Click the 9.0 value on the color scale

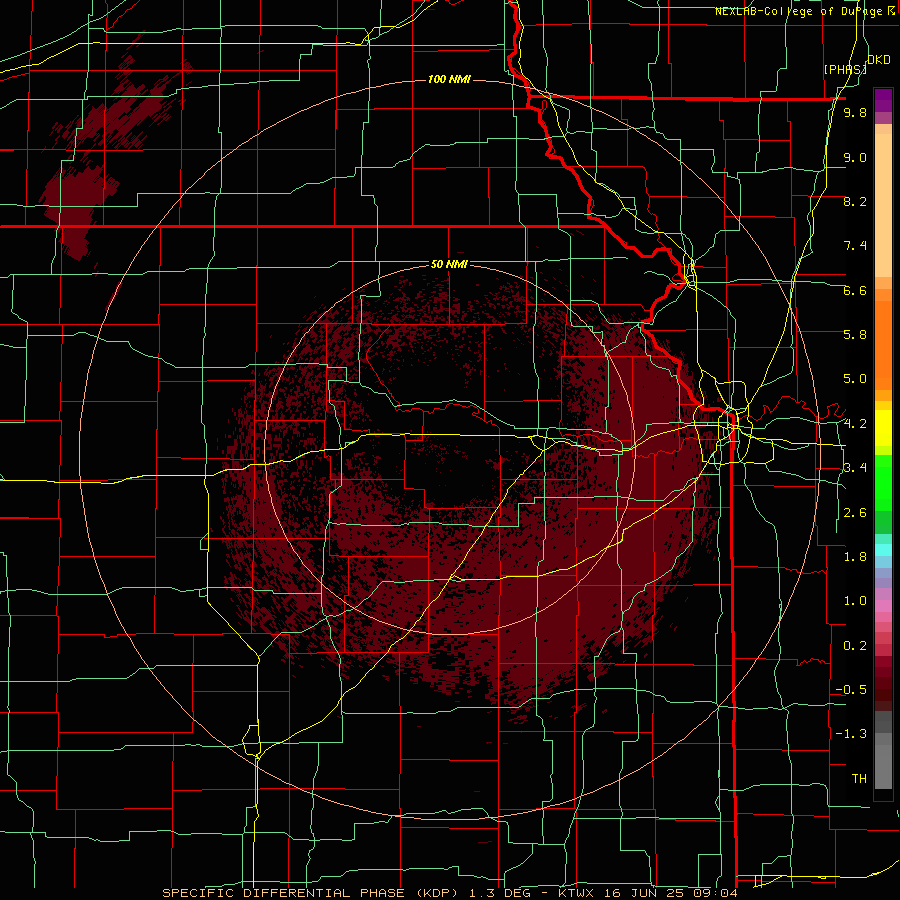[855, 157]
